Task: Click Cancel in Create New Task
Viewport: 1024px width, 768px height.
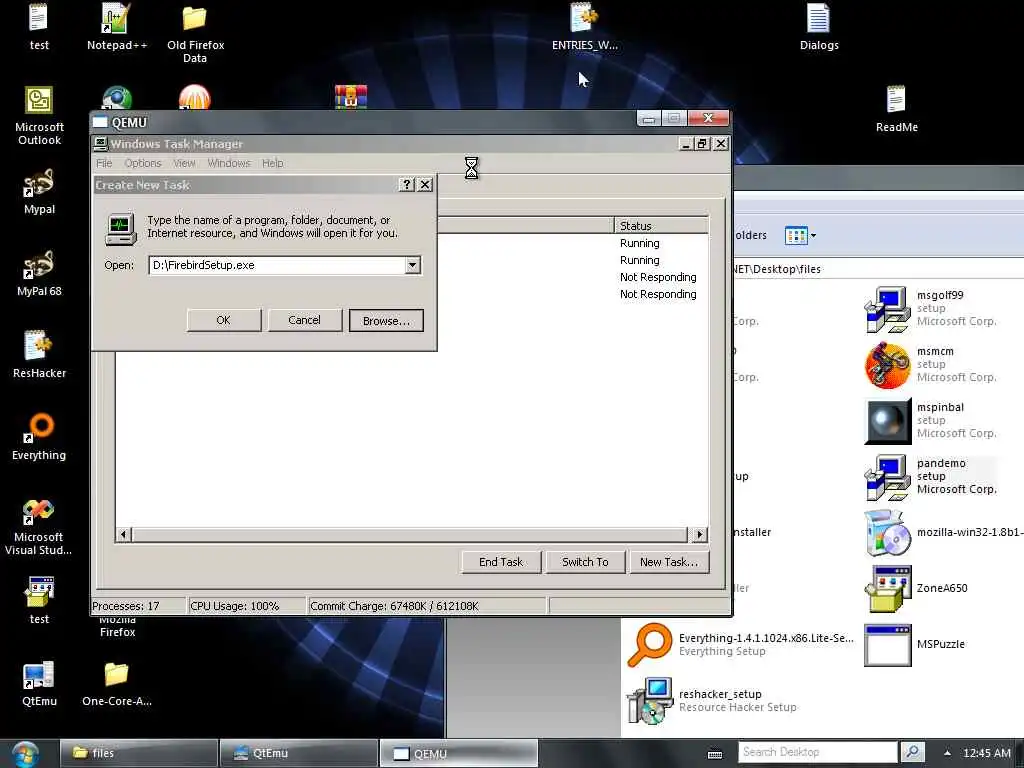Action: pos(304,321)
